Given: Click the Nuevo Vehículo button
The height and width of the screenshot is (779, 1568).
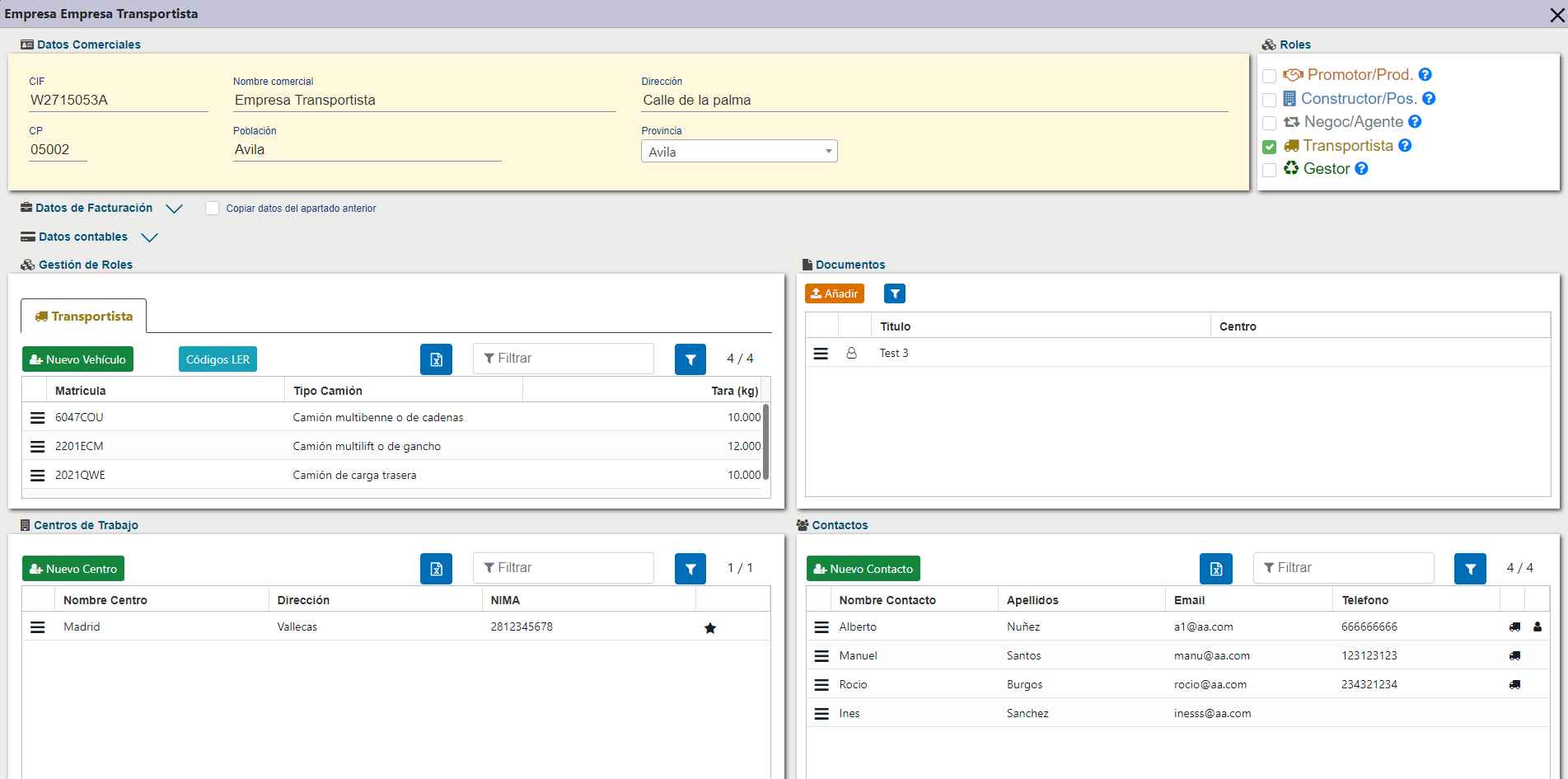Looking at the screenshot, I should 77,359.
